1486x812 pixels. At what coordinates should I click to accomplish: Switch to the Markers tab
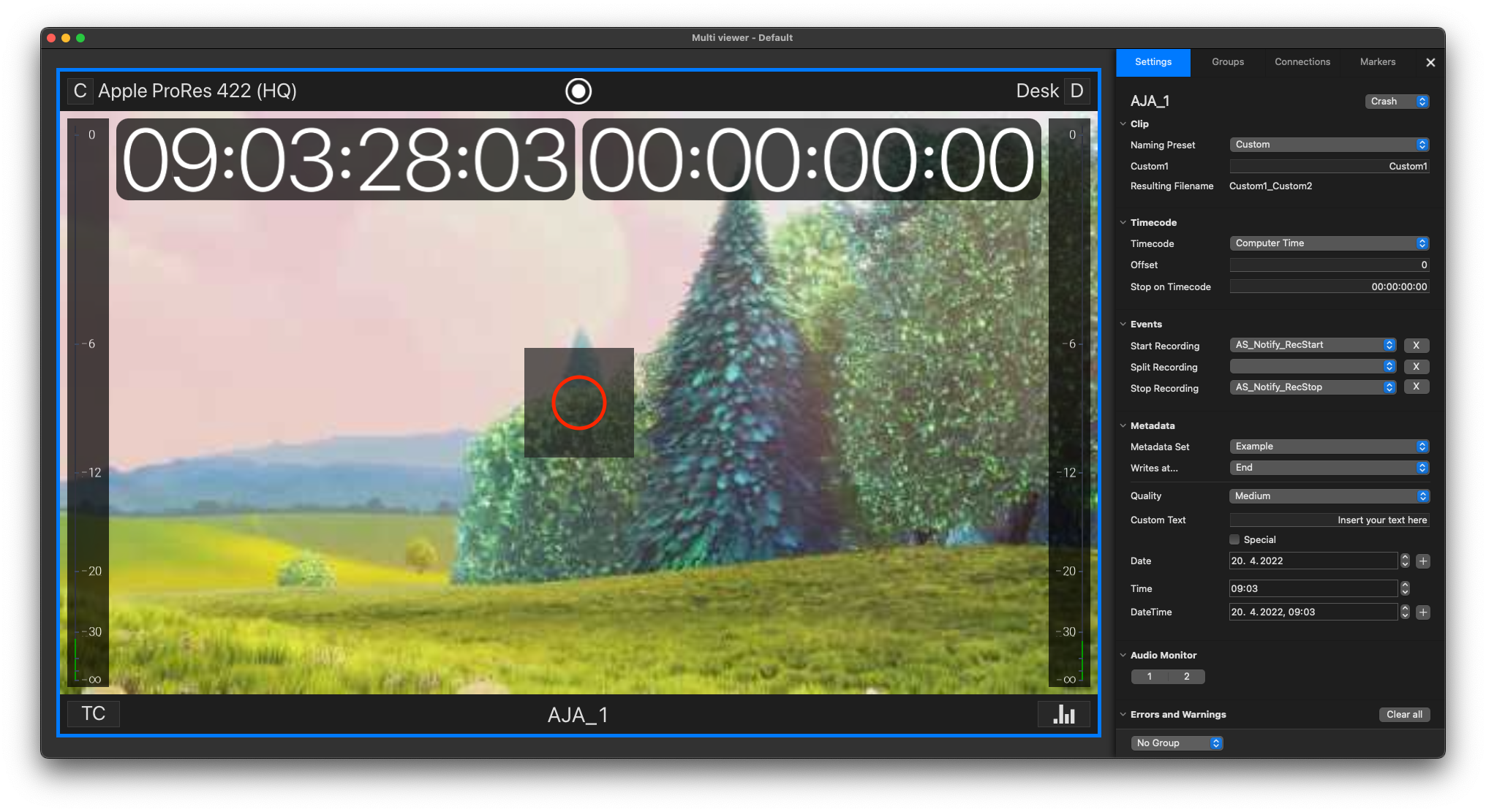[1377, 62]
